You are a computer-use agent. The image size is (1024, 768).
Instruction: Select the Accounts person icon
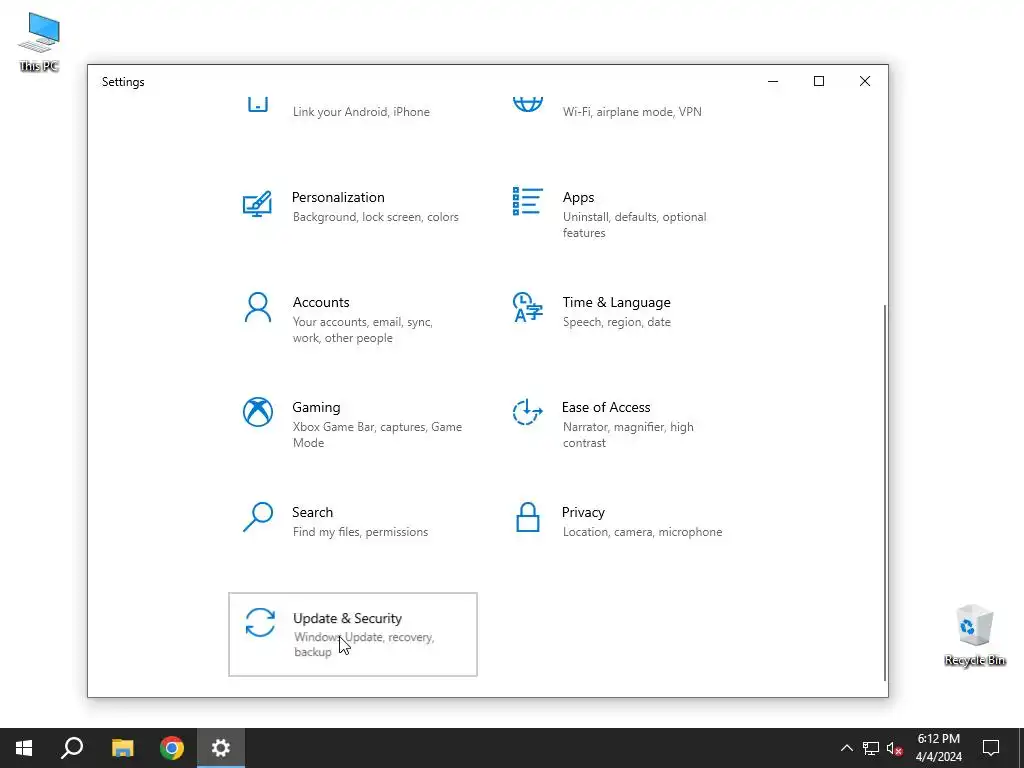click(257, 308)
